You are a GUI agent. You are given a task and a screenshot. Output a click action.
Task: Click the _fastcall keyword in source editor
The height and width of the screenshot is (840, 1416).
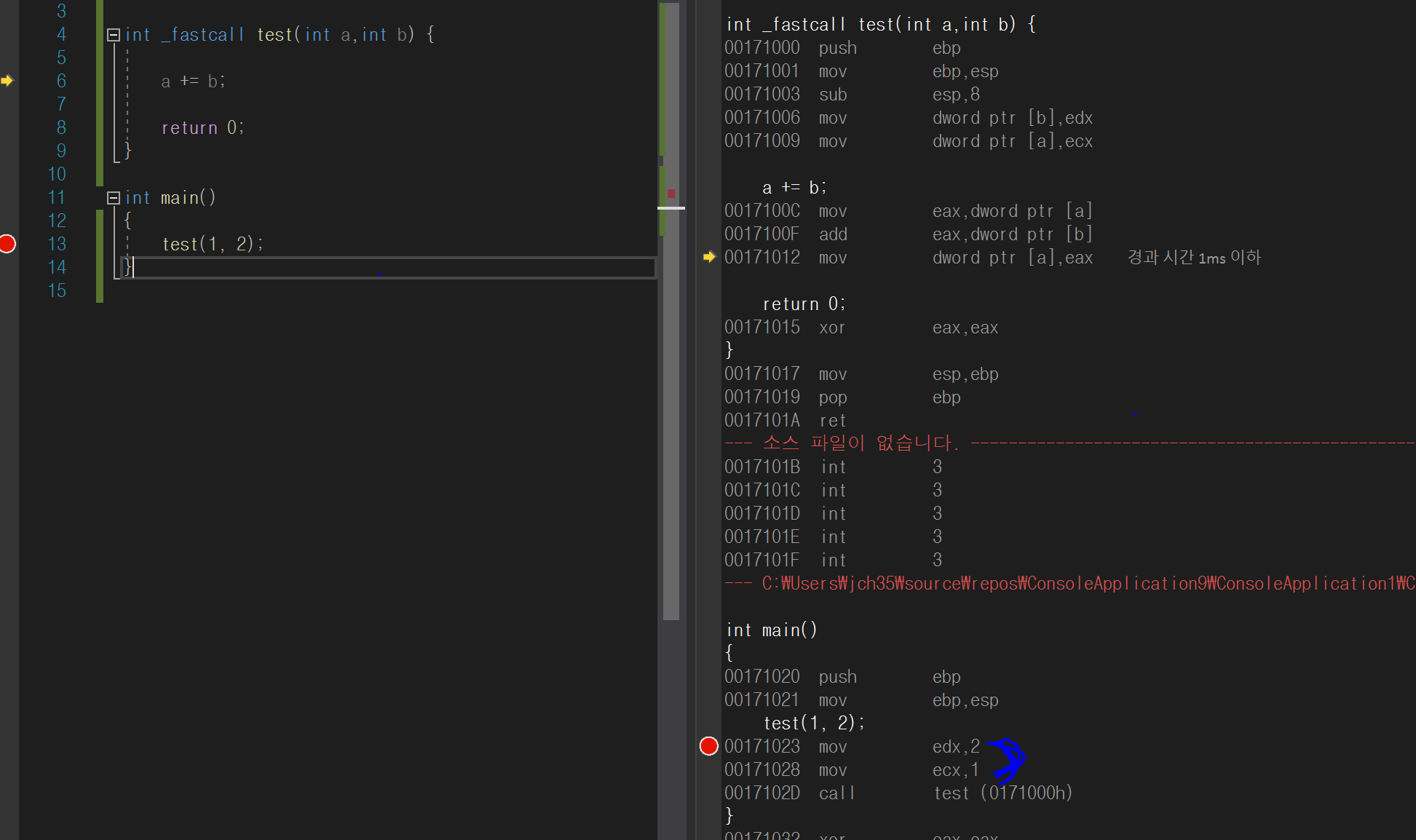click(x=202, y=35)
